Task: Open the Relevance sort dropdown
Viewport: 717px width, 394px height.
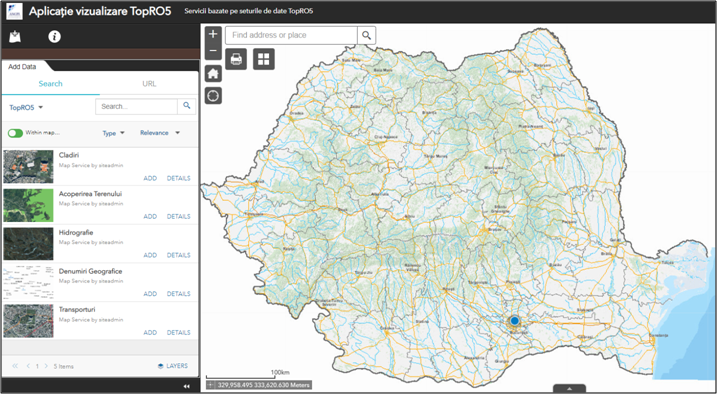Action: pyautogui.click(x=160, y=133)
